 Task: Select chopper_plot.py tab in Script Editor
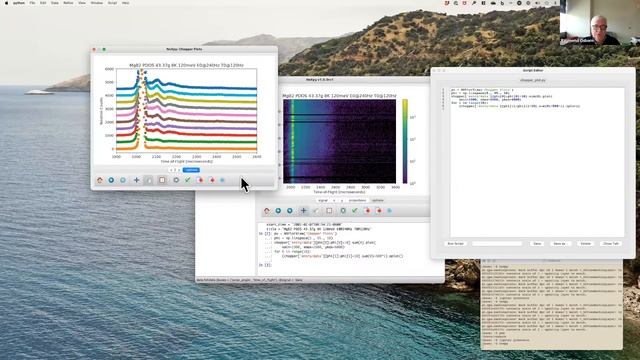[x=533, y=80]
